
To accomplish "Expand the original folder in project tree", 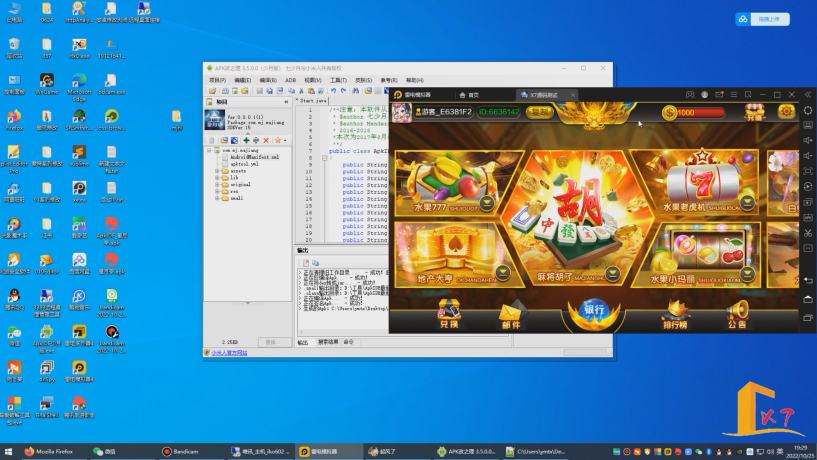I will point(217,184).
